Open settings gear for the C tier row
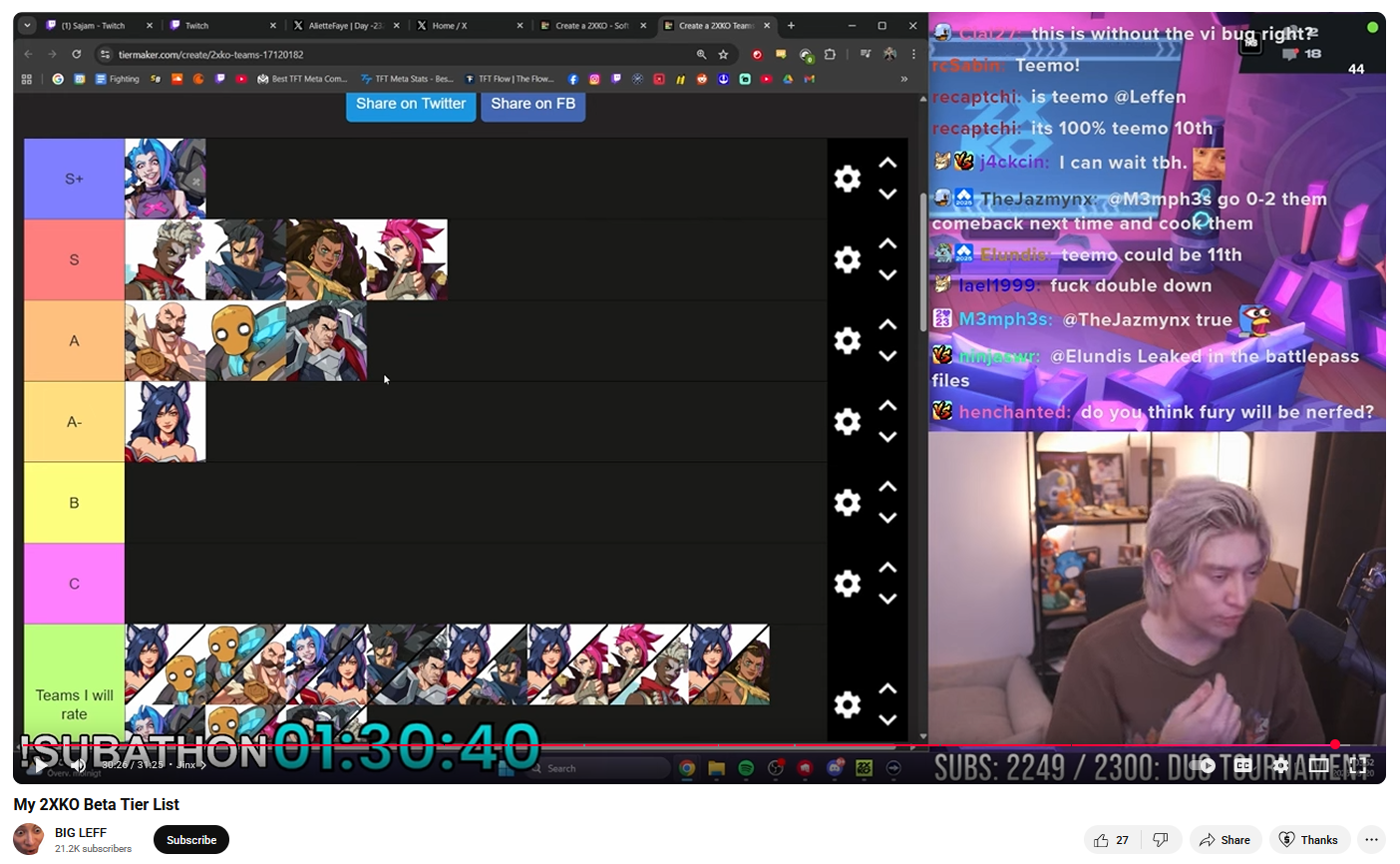The image size is (1400, 864). pyautogui.click(x=847, y=584)
